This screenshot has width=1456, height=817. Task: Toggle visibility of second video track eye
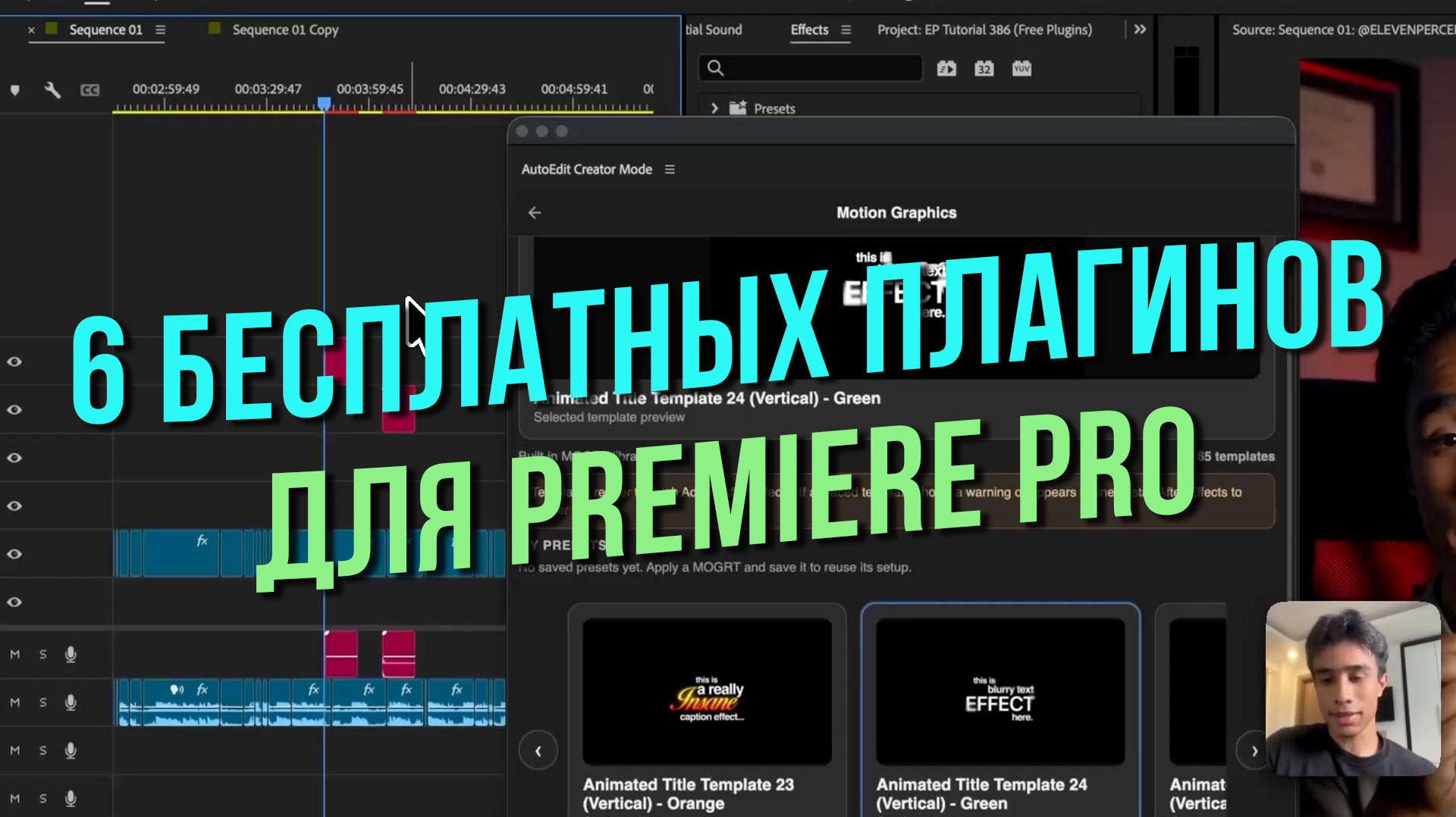pyautogui.click(x=14, y=410)
